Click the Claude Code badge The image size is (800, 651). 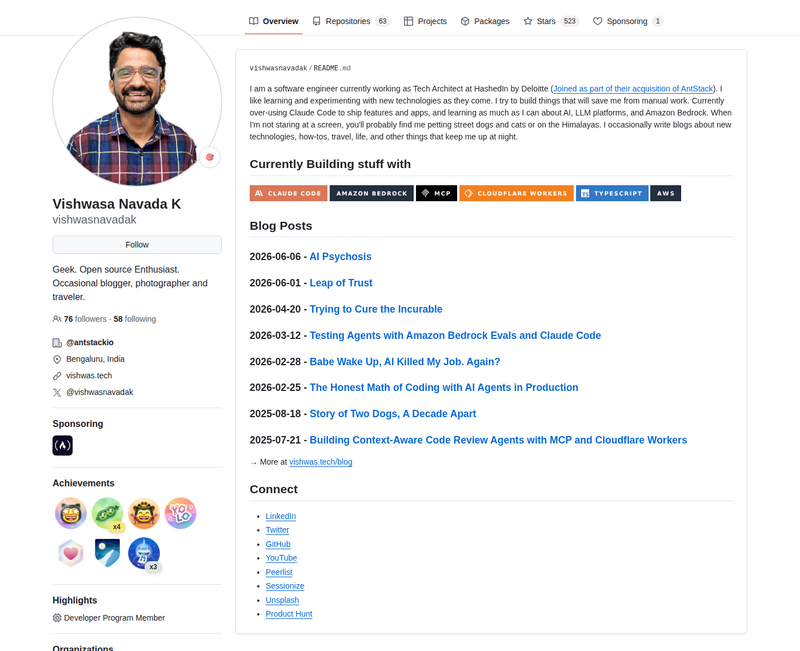click(x=288, y=193)
